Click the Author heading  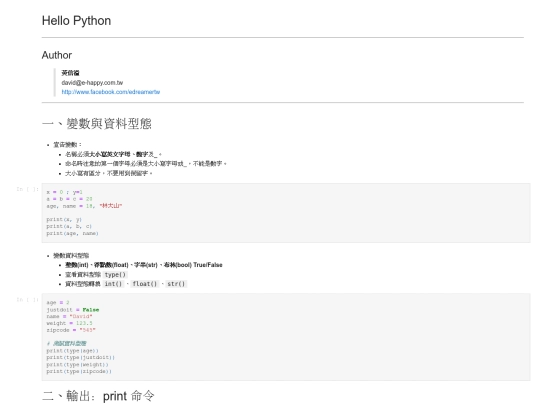coord(57,55)
